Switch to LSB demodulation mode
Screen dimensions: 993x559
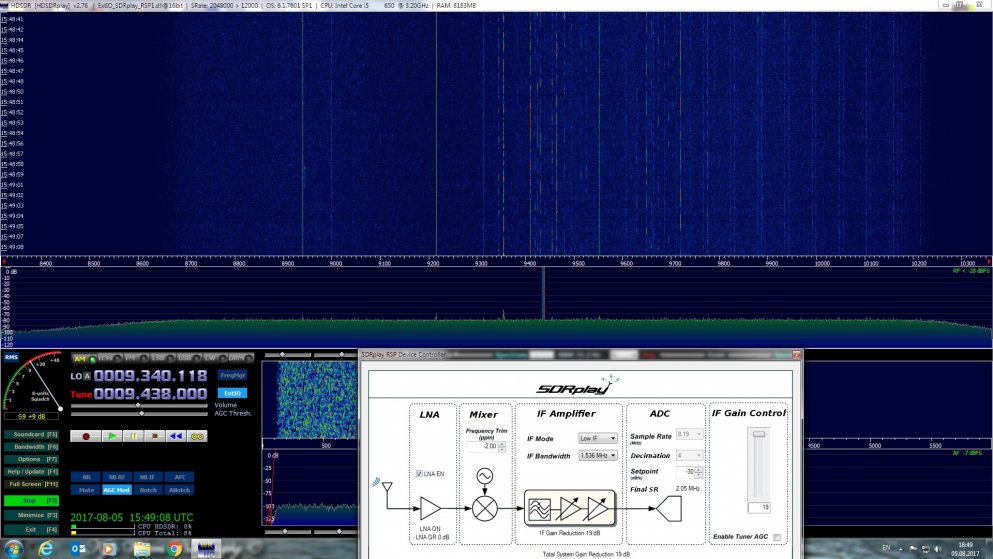[163, 358]
